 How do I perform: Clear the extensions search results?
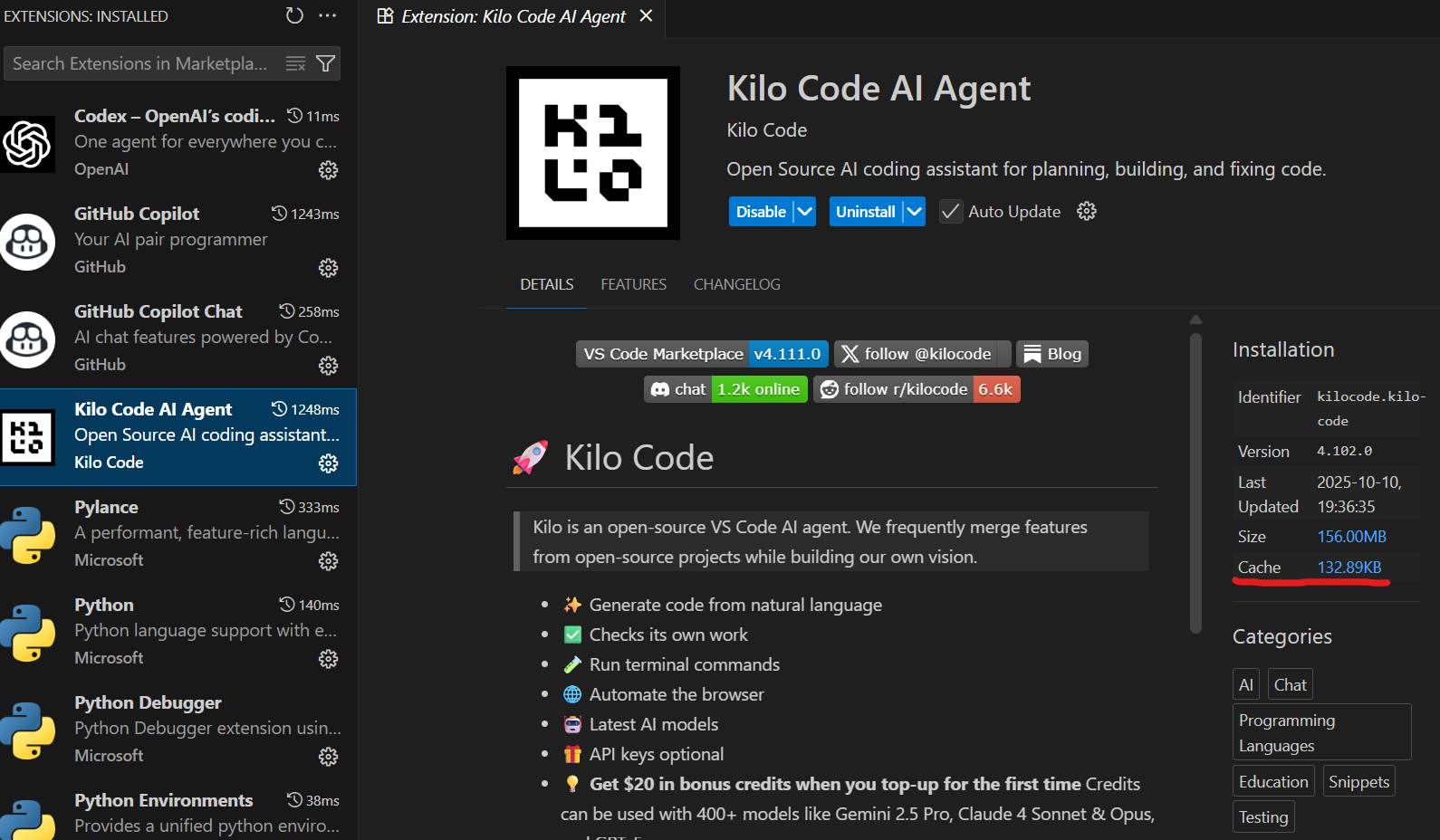point(295,63)
